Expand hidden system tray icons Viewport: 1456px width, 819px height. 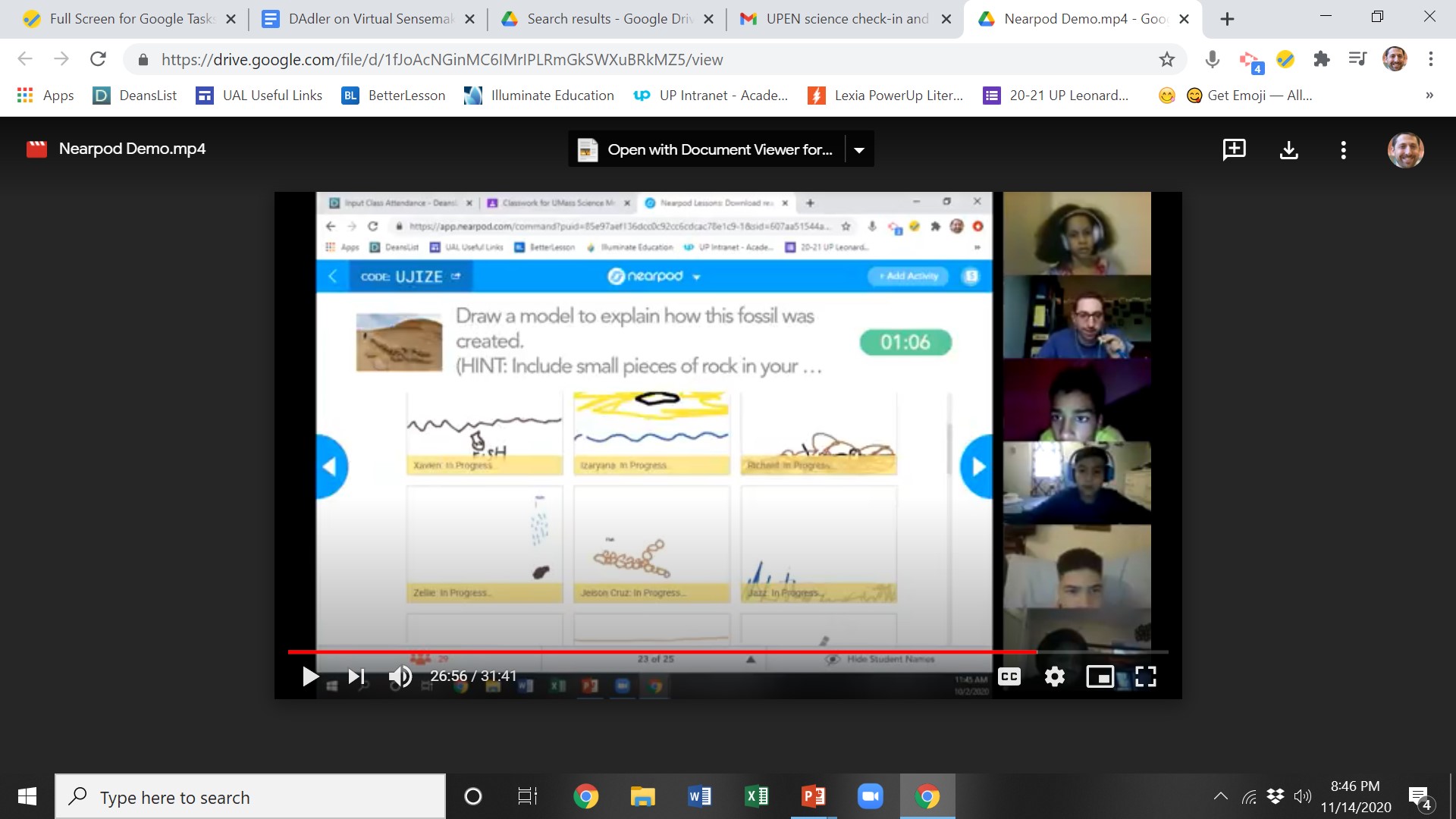tap(1221, 796)
